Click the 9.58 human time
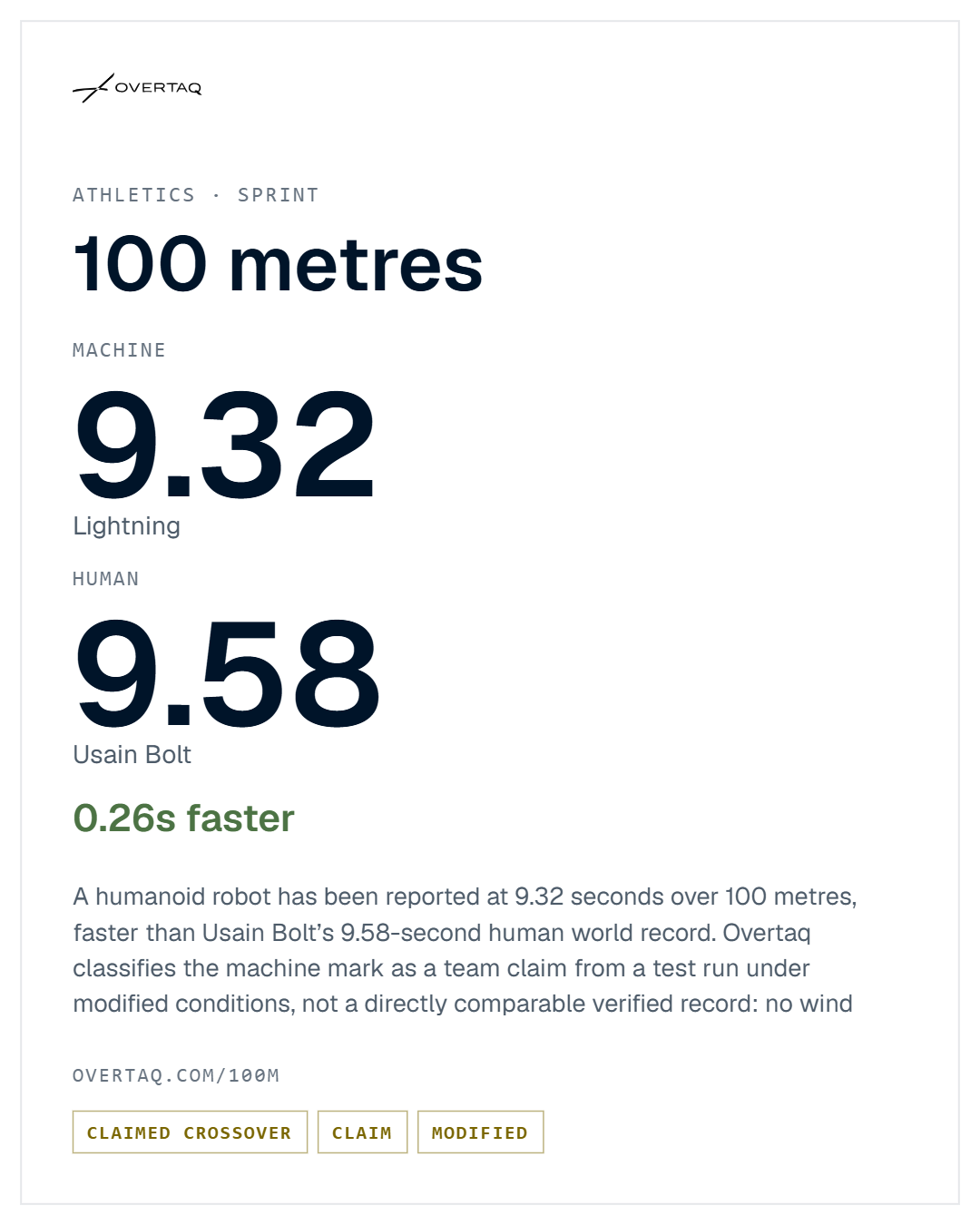The height and width of the screenshot is (1225, 980). (x=227, y=673)
